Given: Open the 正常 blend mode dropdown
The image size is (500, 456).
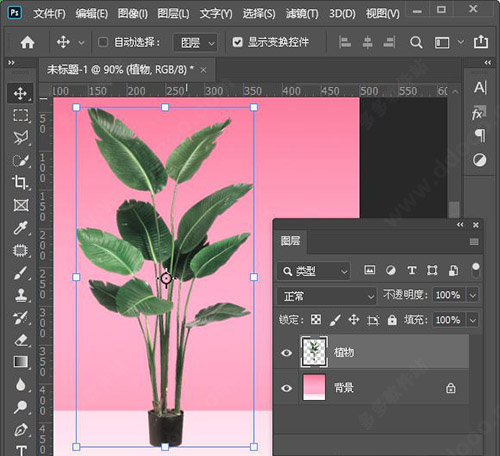Looking at the screenshot, I should pos(327,296).
